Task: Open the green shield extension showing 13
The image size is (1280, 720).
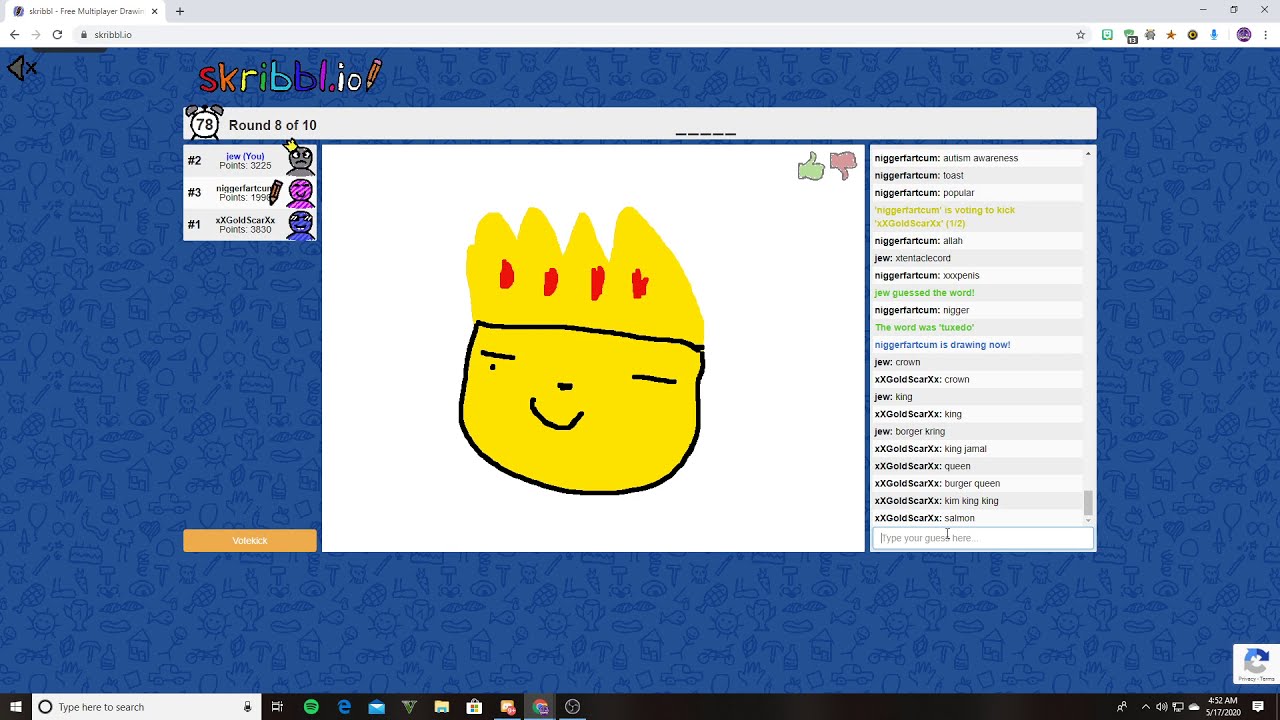Action: click(x=1130, y=35)
